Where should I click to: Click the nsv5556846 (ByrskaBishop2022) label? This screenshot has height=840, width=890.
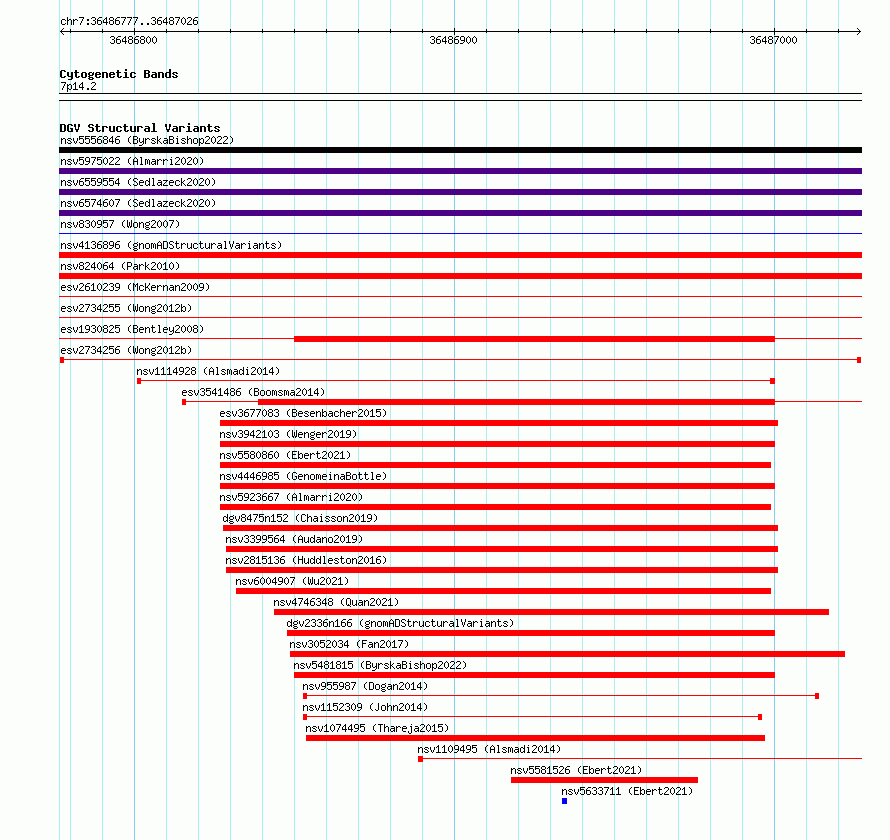(147, 140)
